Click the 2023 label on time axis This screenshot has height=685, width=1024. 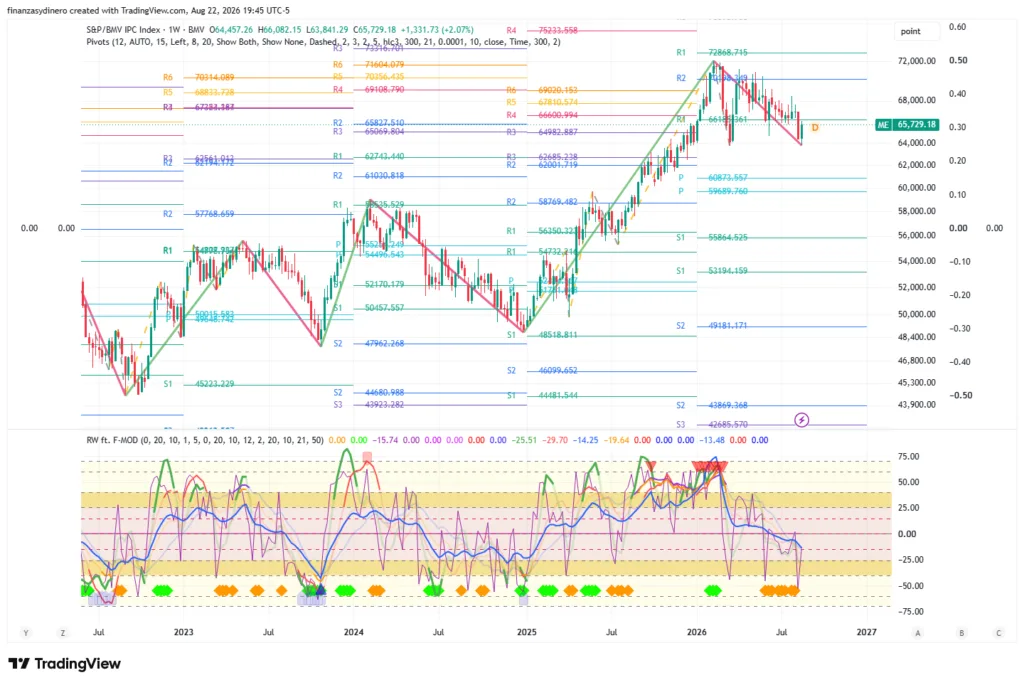(x=184, y=632)
